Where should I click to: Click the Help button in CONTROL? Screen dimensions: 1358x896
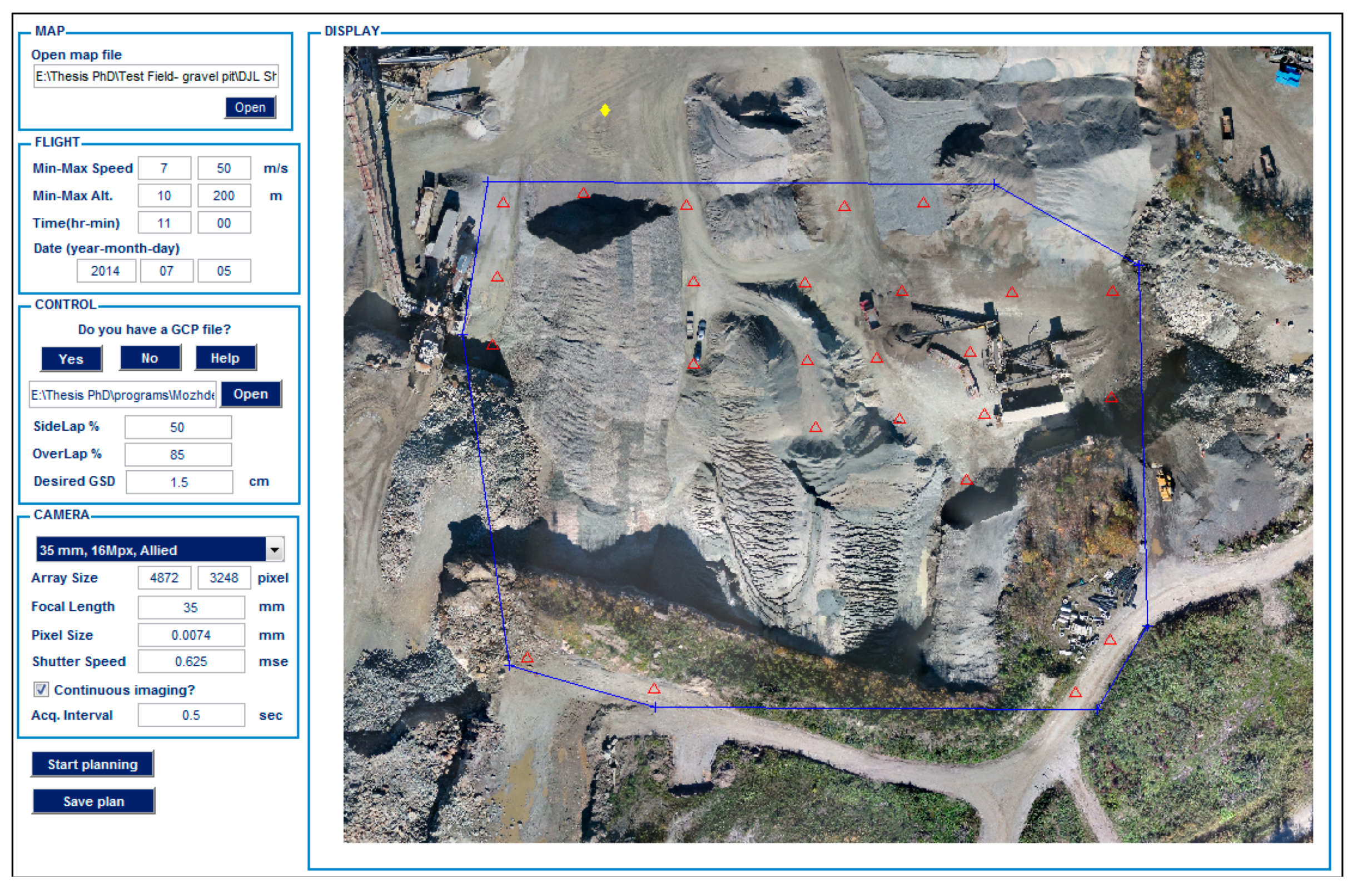[x=225, y=359]
